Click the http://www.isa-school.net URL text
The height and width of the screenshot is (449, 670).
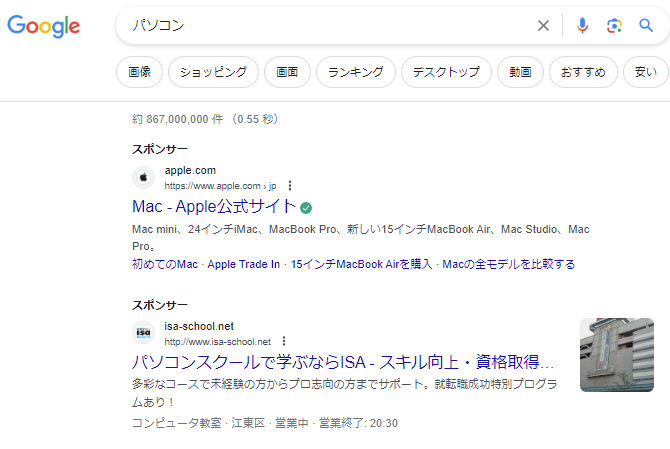pyautogui.click(x=217, y=342)
